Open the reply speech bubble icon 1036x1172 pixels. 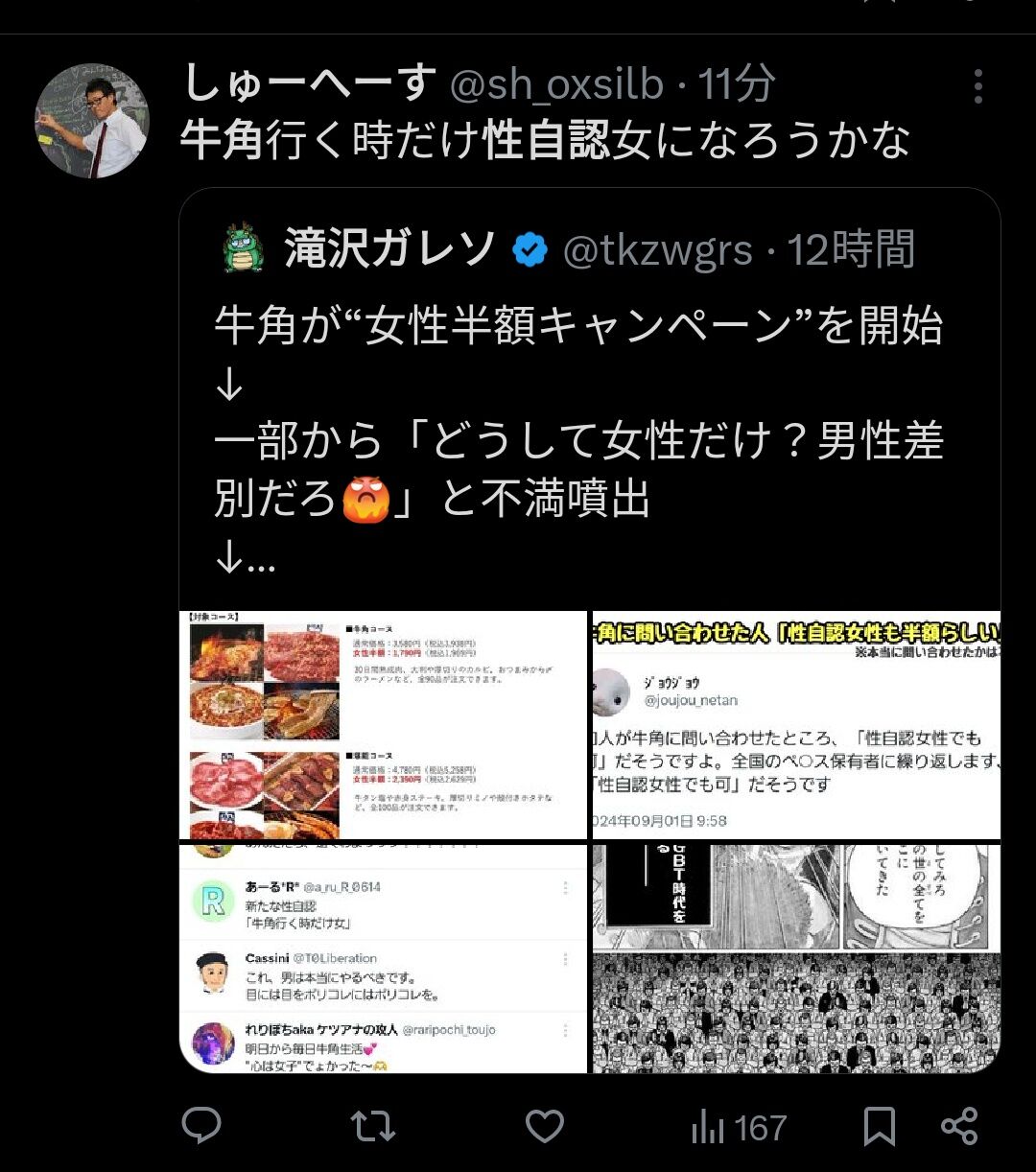click(x=201, y=1126)
